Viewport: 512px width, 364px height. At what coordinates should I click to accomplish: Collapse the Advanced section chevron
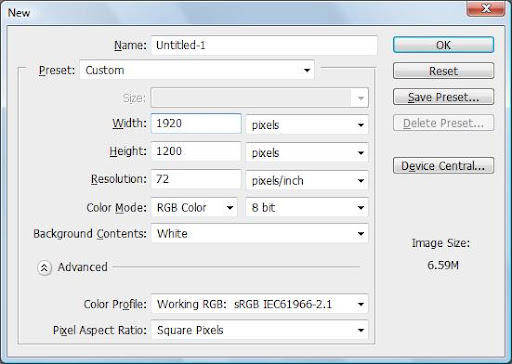44,267
